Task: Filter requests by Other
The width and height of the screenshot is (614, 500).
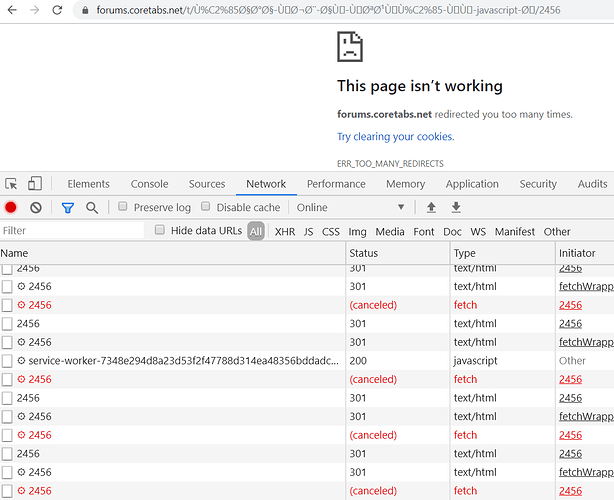Action: [x=557, y=232]
